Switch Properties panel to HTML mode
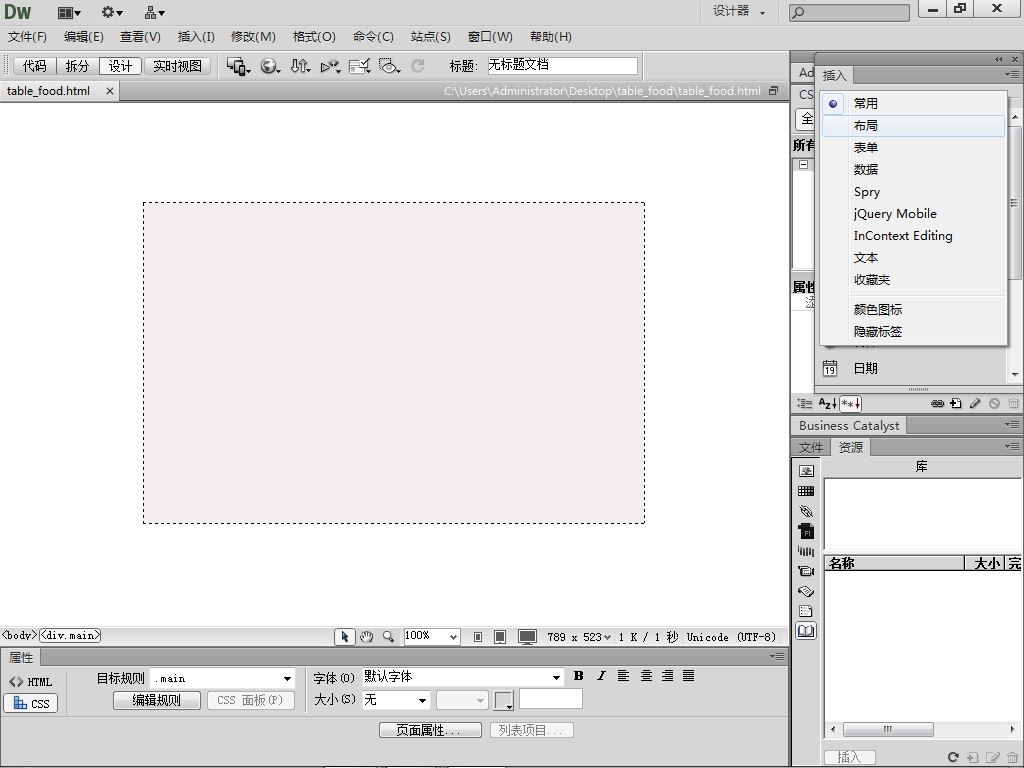 (x=31, y=682)
